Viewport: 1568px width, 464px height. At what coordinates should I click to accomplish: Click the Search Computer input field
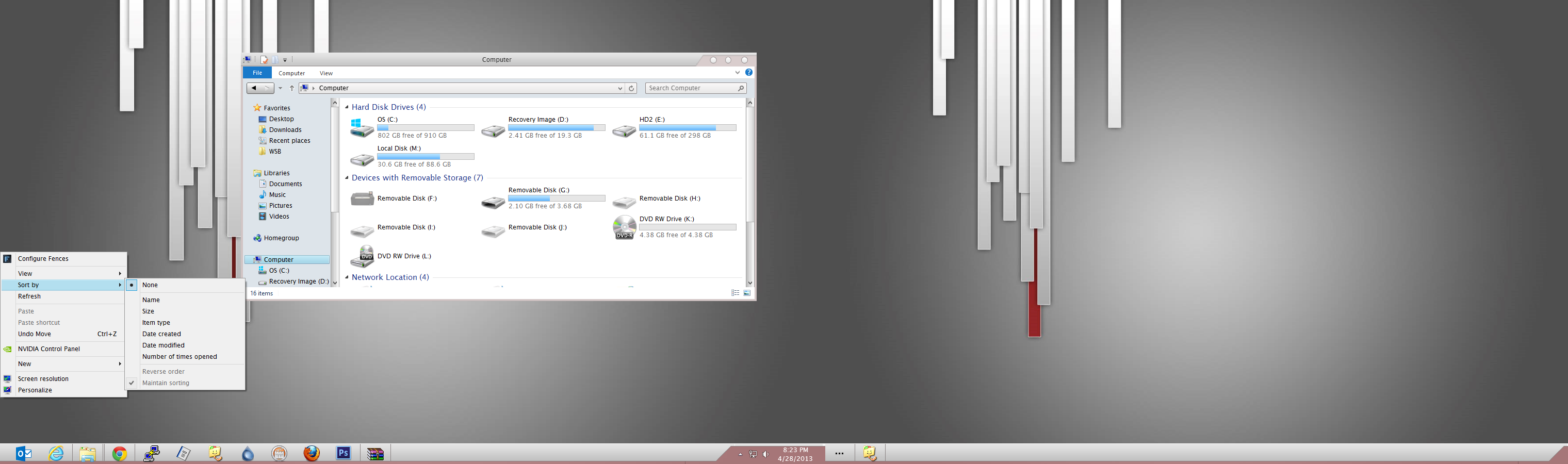(x=691, y=88)
